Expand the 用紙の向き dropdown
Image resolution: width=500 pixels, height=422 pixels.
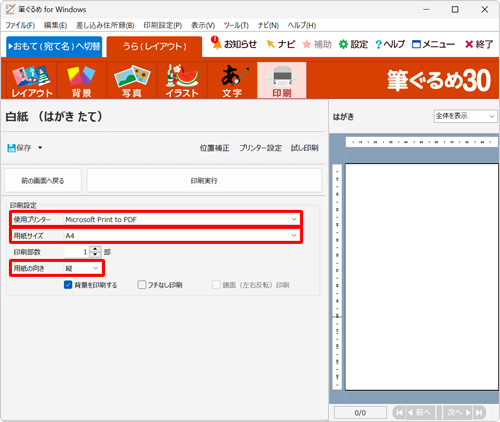96,268
